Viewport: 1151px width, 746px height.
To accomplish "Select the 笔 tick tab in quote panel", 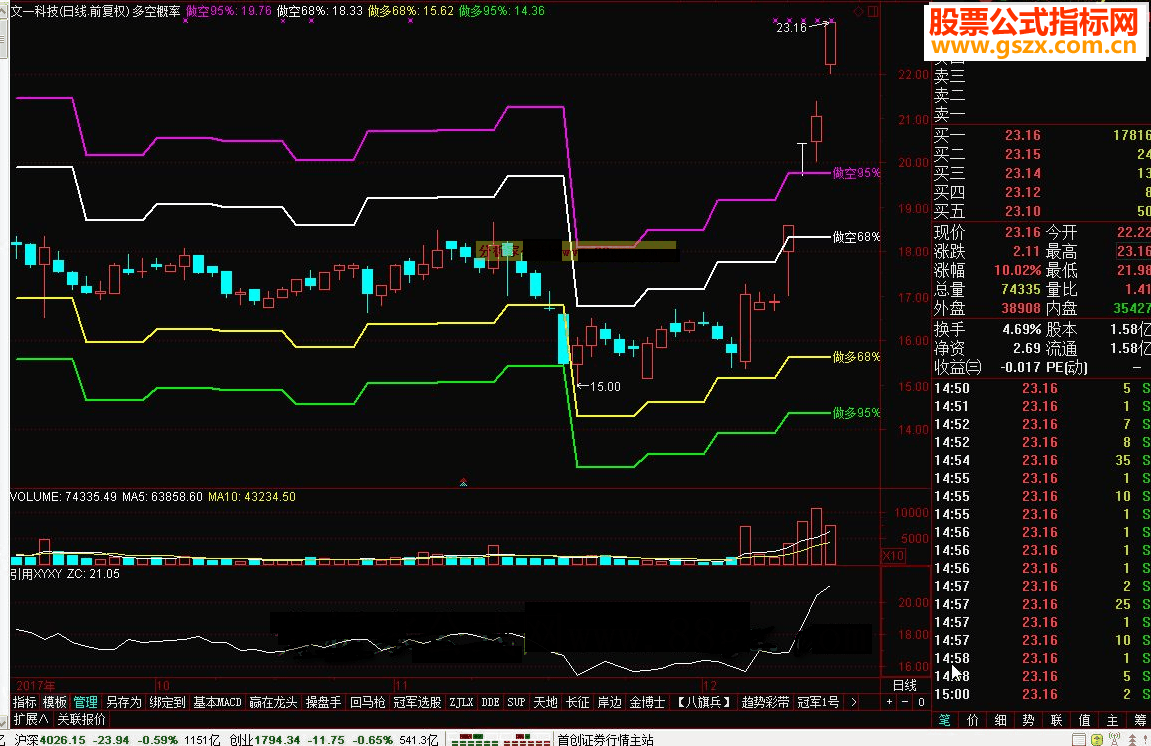I will click(945, 720).
